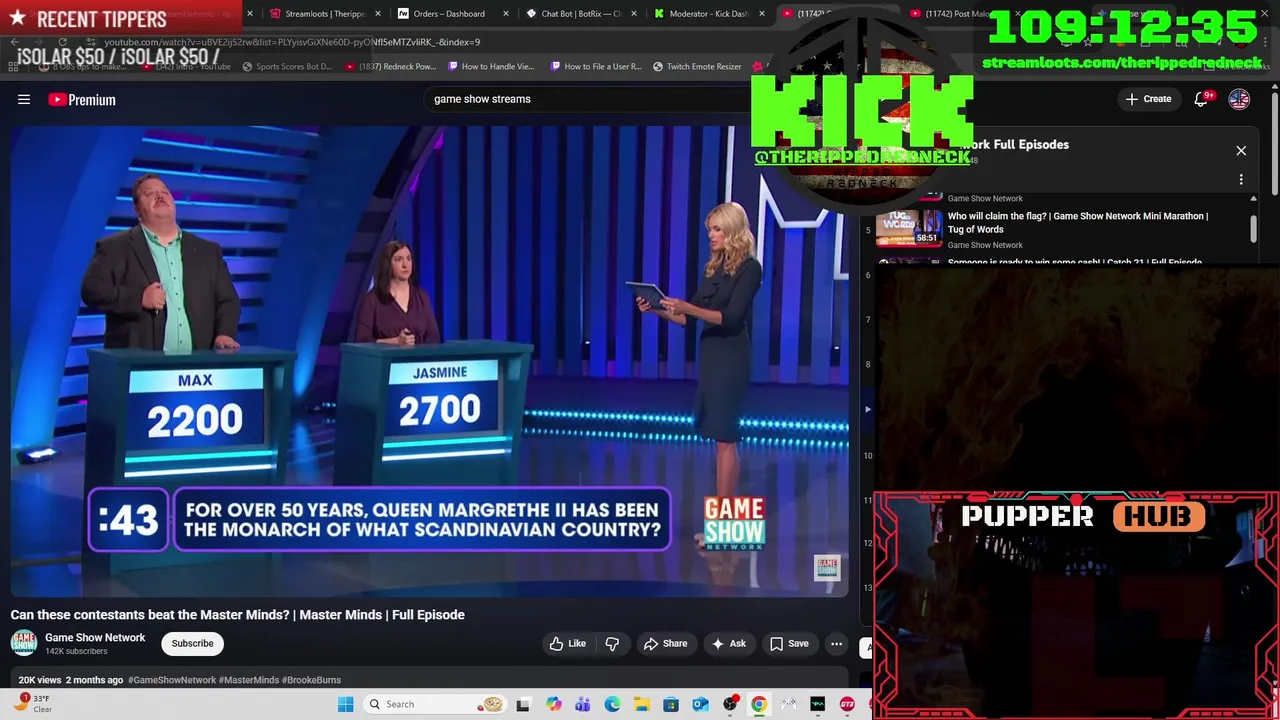Open the Create menu

[x=1148, y=99]
